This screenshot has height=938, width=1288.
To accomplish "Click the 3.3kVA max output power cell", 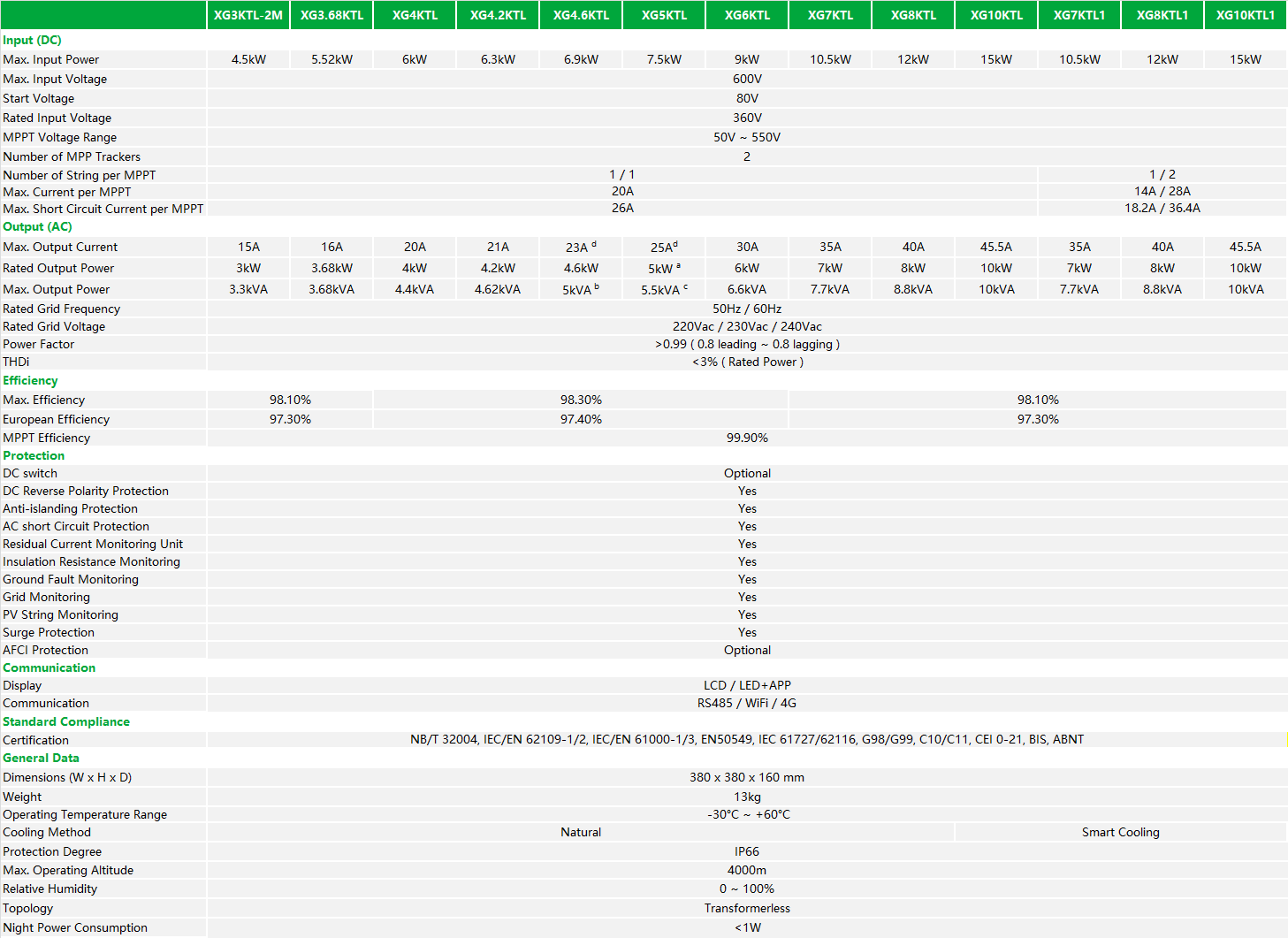I will pyautogui.click(x=248, y=289).
